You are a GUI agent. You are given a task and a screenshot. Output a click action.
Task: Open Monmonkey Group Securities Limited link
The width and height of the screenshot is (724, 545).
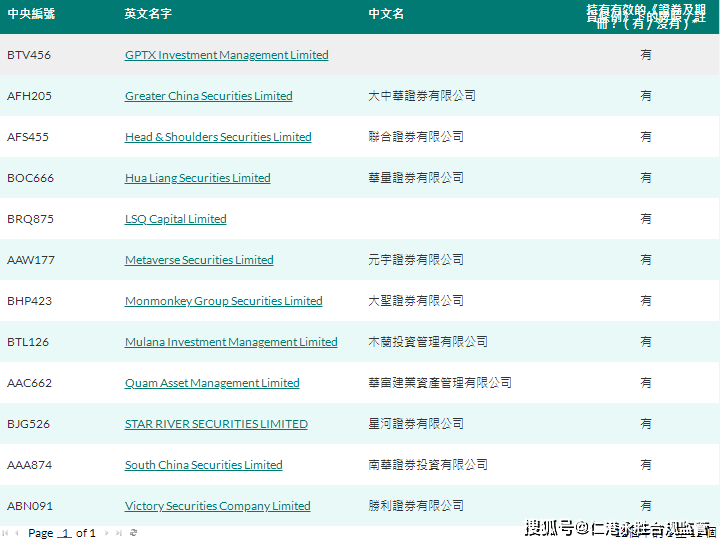coord(223,301)
